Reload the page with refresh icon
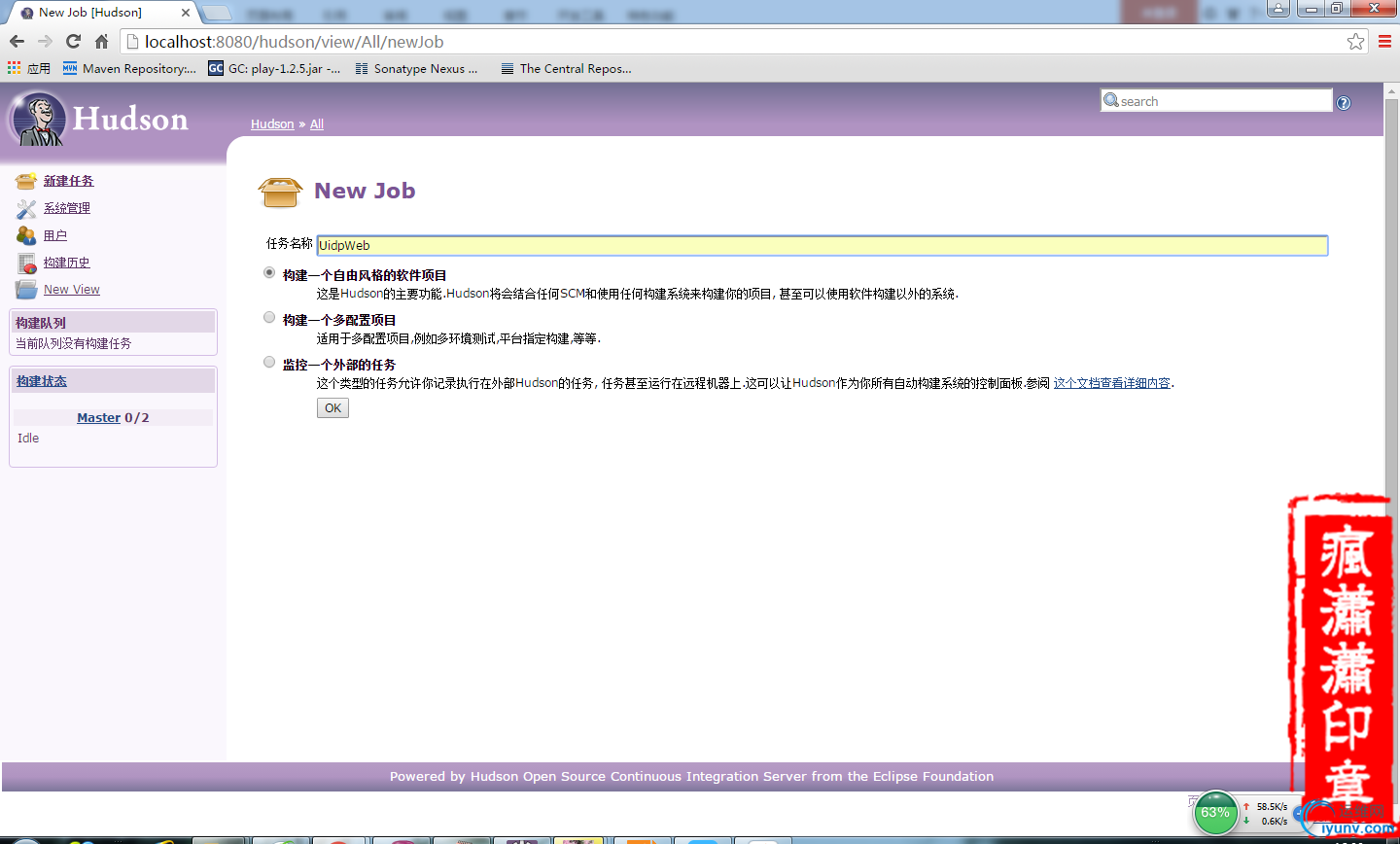The width and height of the screenshot is (1400, 844). pos(73,41)
